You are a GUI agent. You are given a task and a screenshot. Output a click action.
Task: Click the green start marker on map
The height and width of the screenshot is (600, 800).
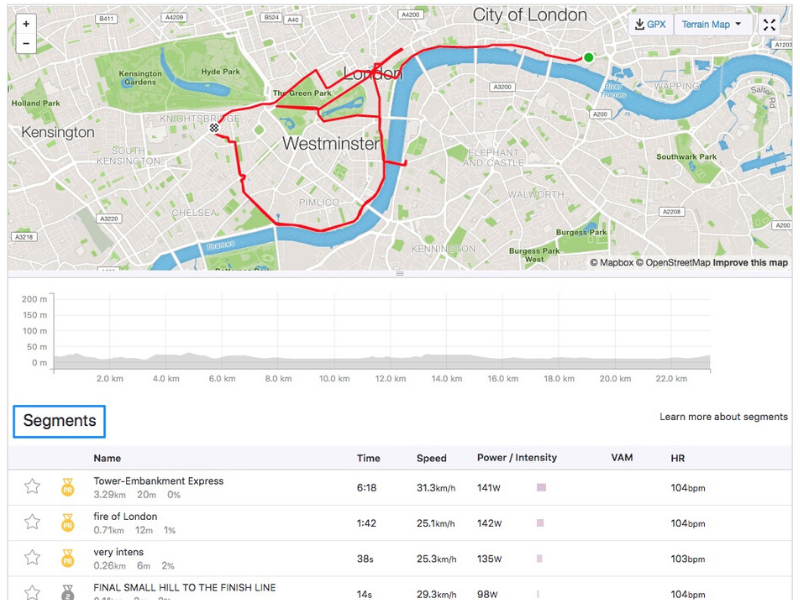tap(588, 57)
